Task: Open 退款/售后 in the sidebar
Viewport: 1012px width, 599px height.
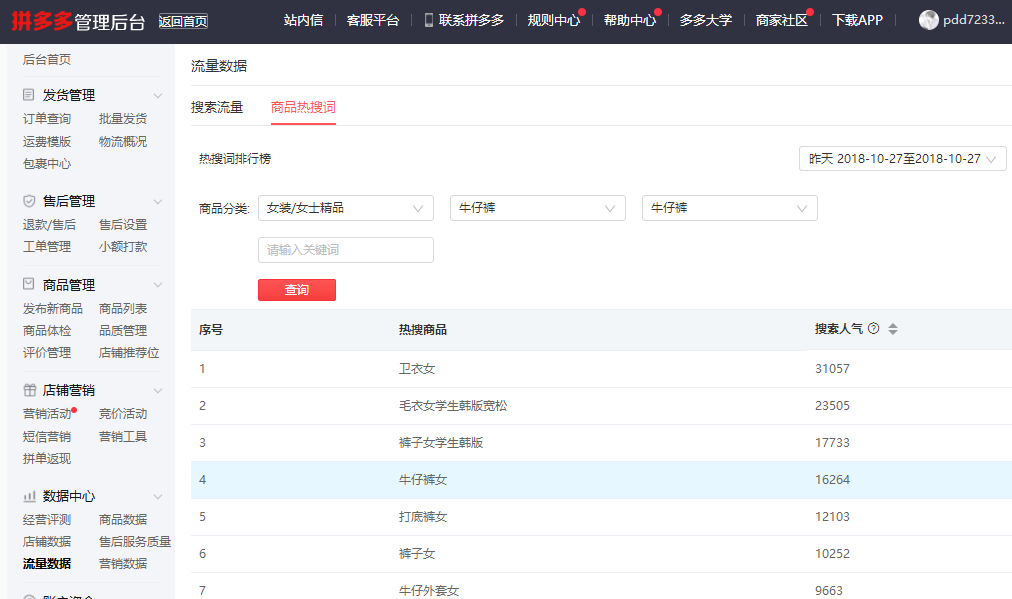Action: click(x=49, y=225)
